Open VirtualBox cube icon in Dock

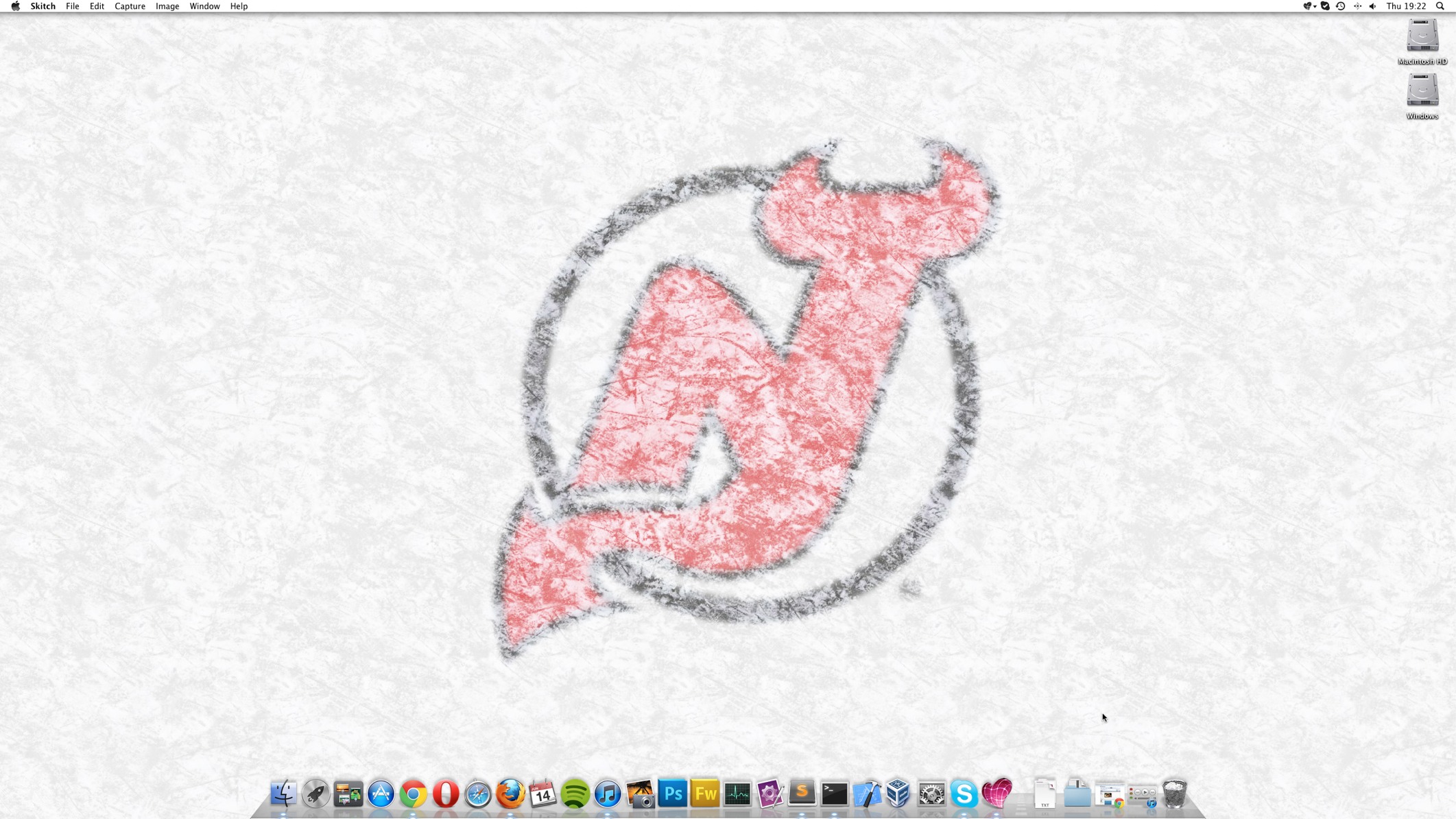coord(899,794)
